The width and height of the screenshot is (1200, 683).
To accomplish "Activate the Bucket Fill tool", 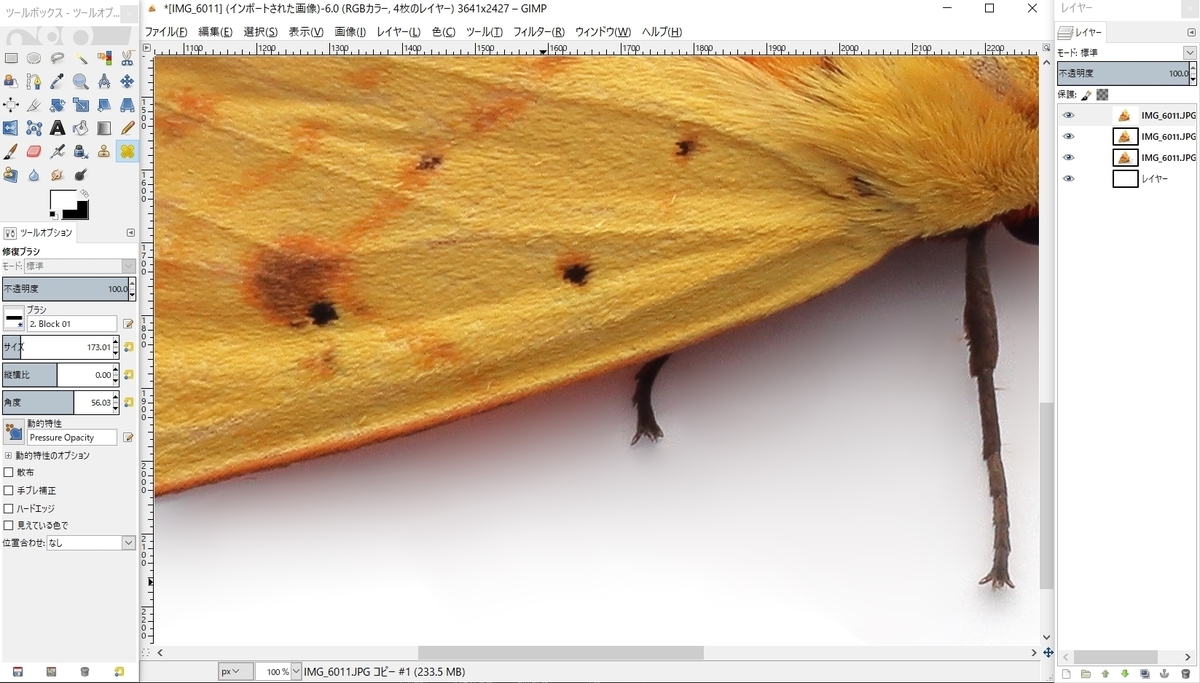I will tap(80, 128).
